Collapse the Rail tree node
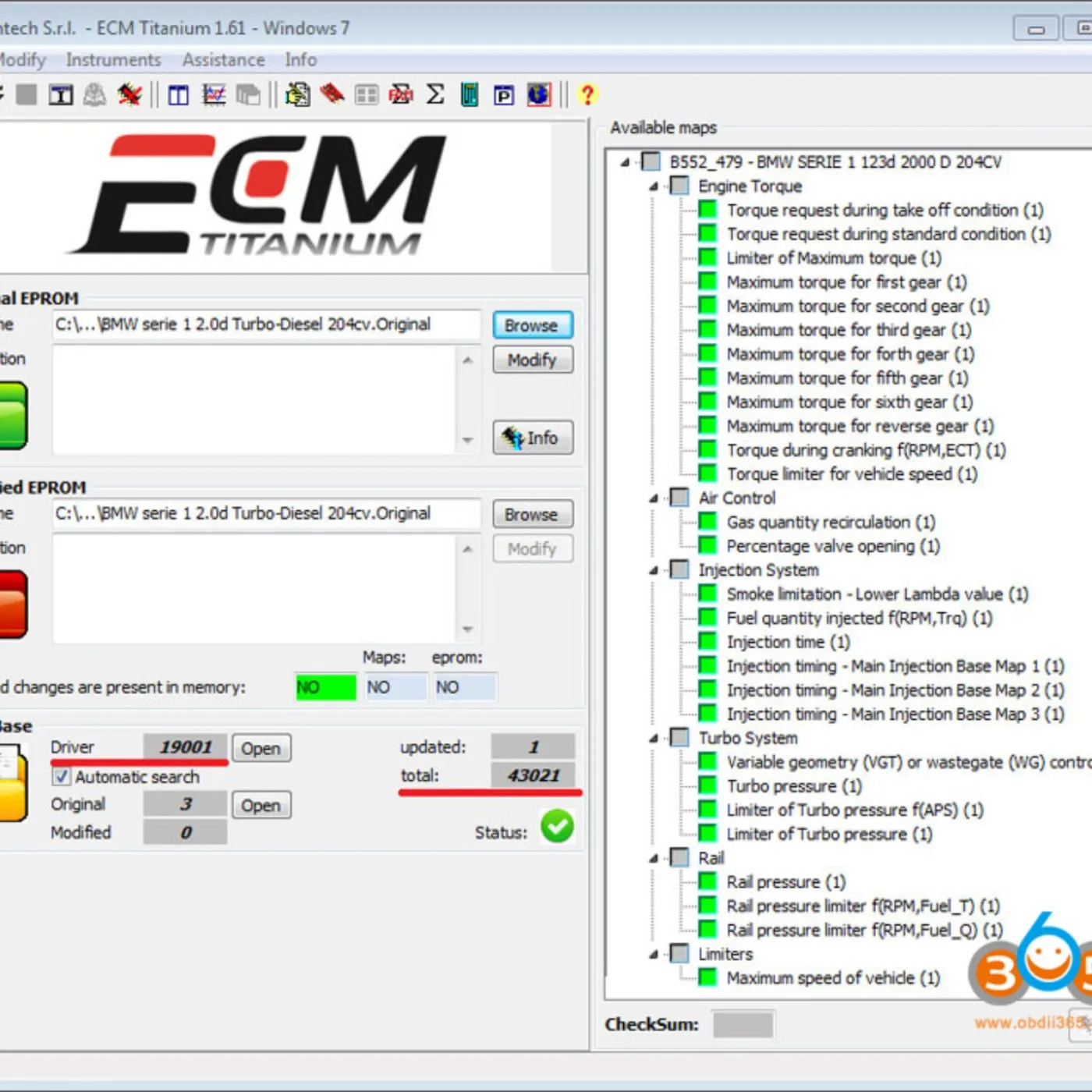This screenshot has height=1092, width=1092. (x=654, y=858)
